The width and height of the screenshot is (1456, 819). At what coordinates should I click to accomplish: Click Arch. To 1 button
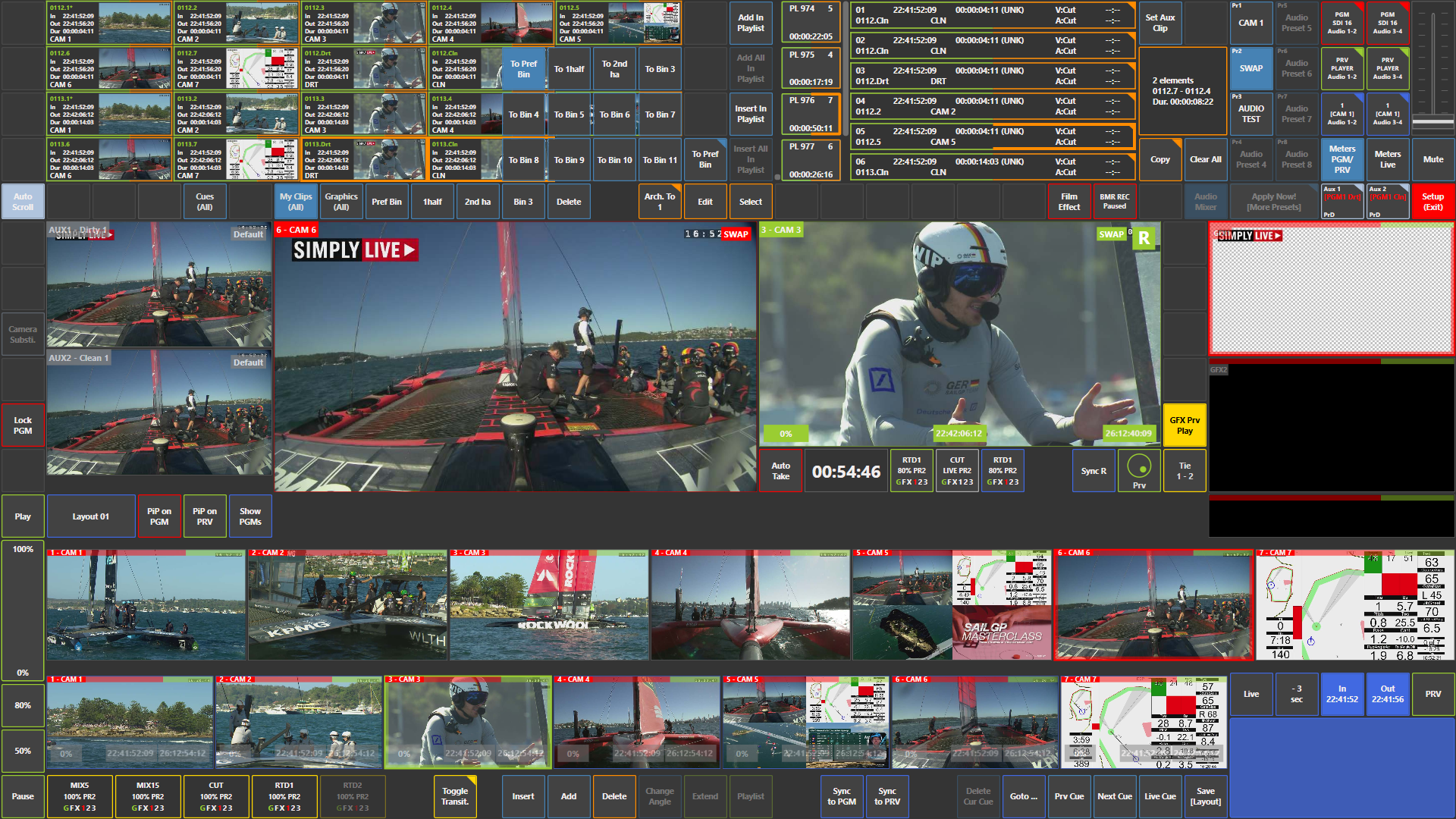point(660,202)
